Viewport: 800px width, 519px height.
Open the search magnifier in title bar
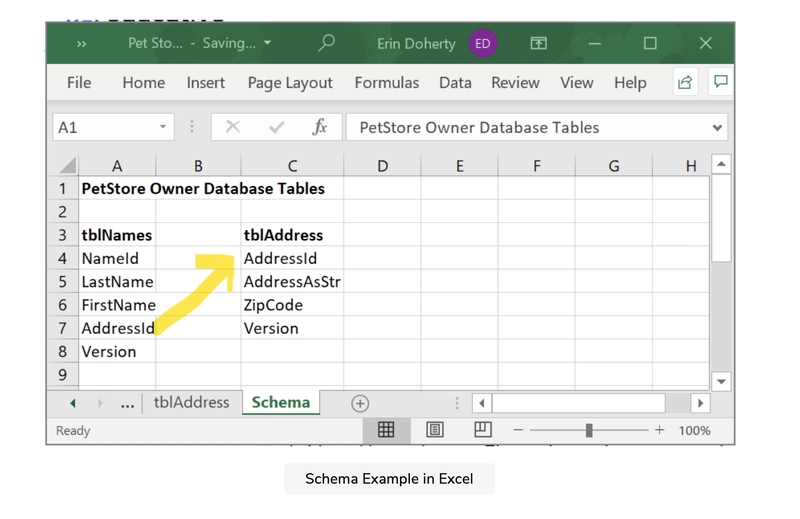(327, 43)
